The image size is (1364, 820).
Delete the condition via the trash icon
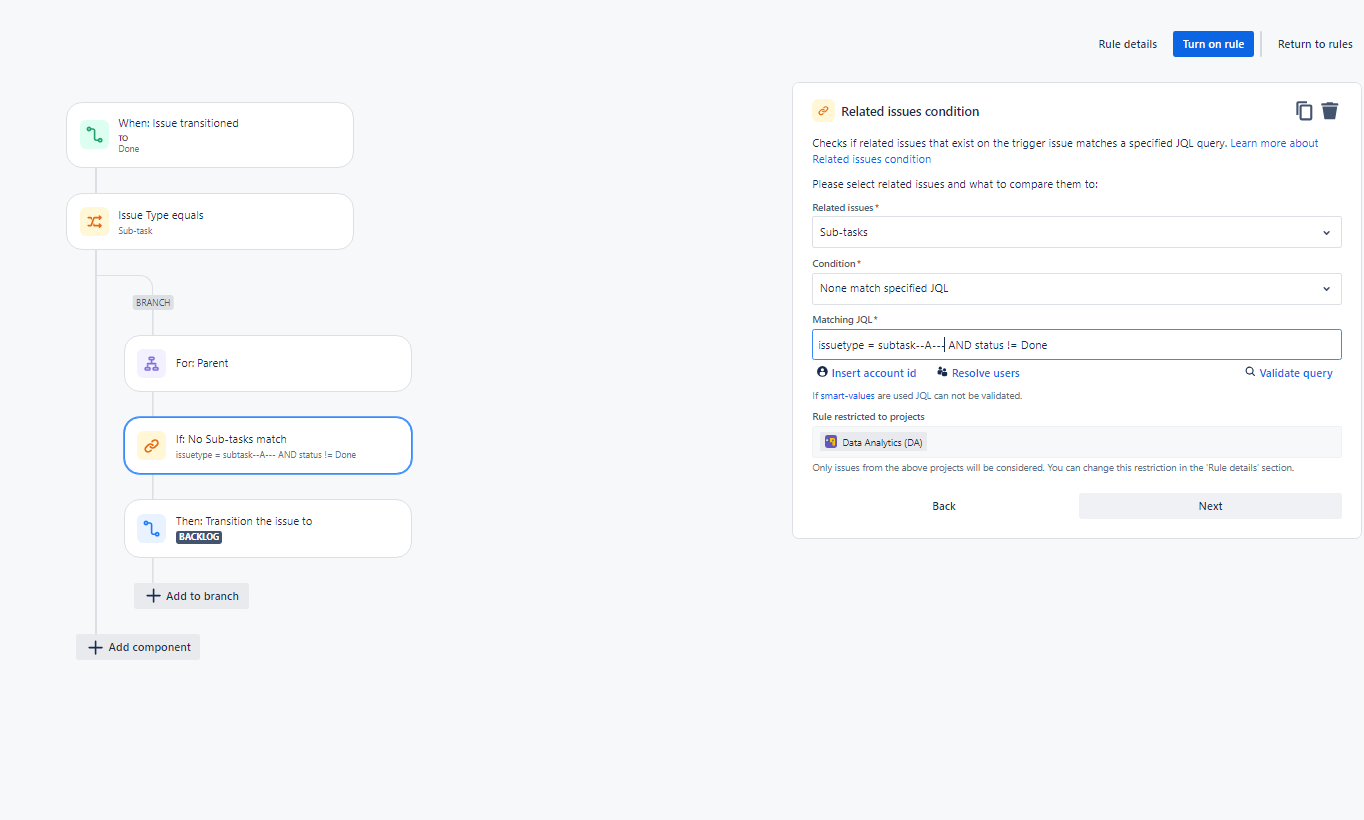(1330, 110)
